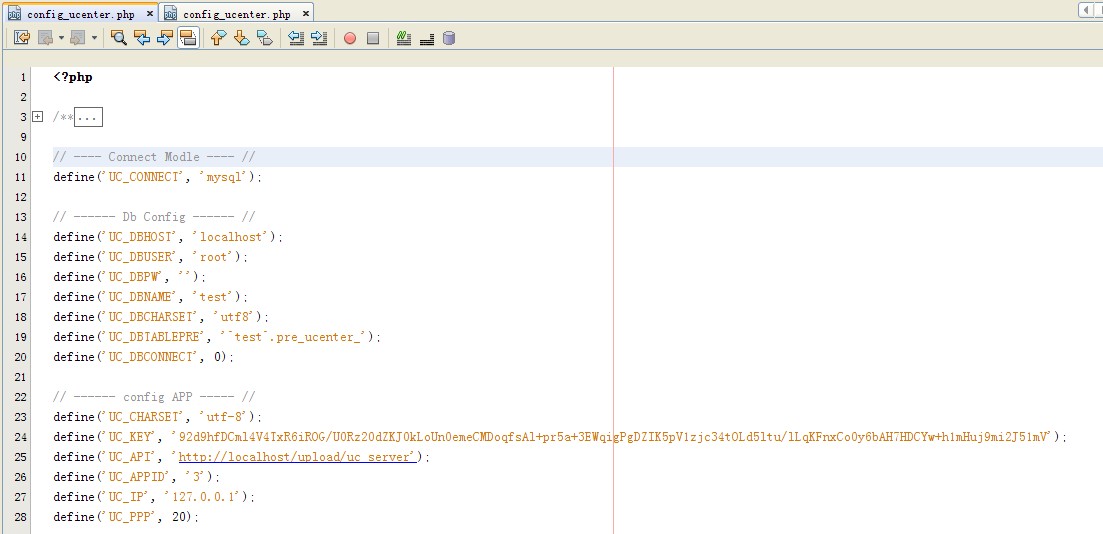Click the long UC_KEY string value
This screenshot has width=1103, height=534.
[611, 437]
